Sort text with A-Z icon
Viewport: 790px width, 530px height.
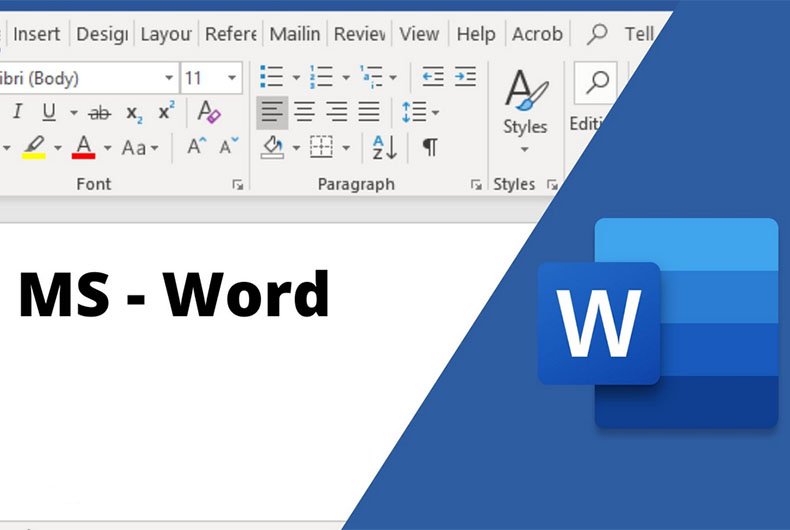click(385, 148)
